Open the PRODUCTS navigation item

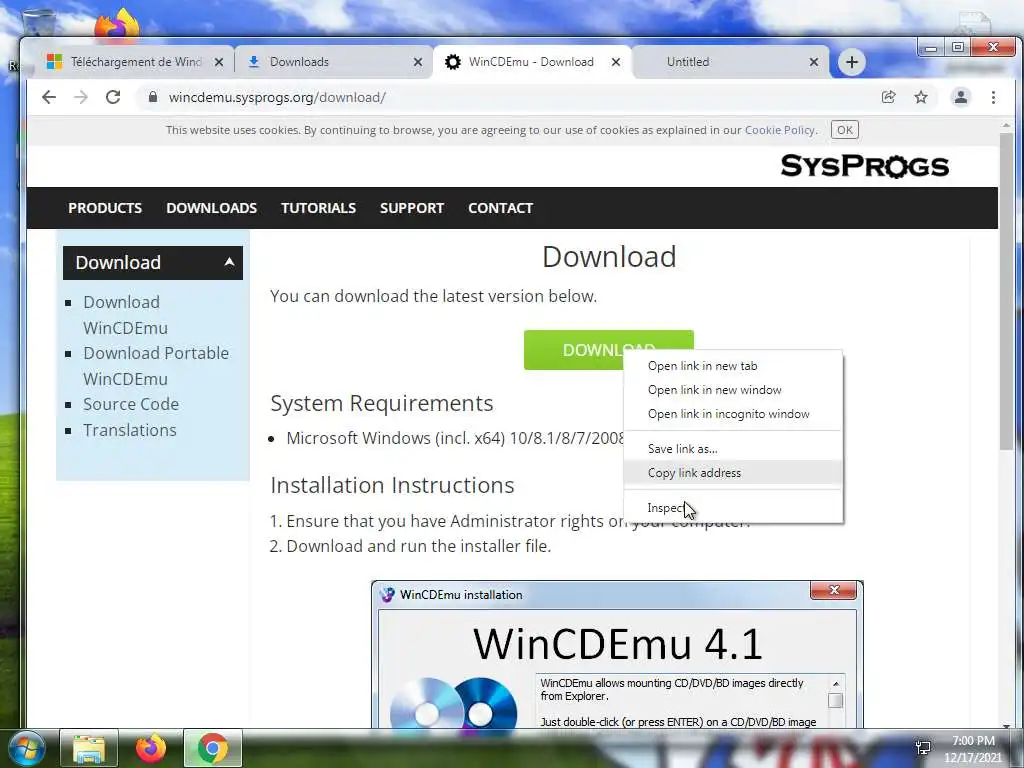click(x=104, y=208)
